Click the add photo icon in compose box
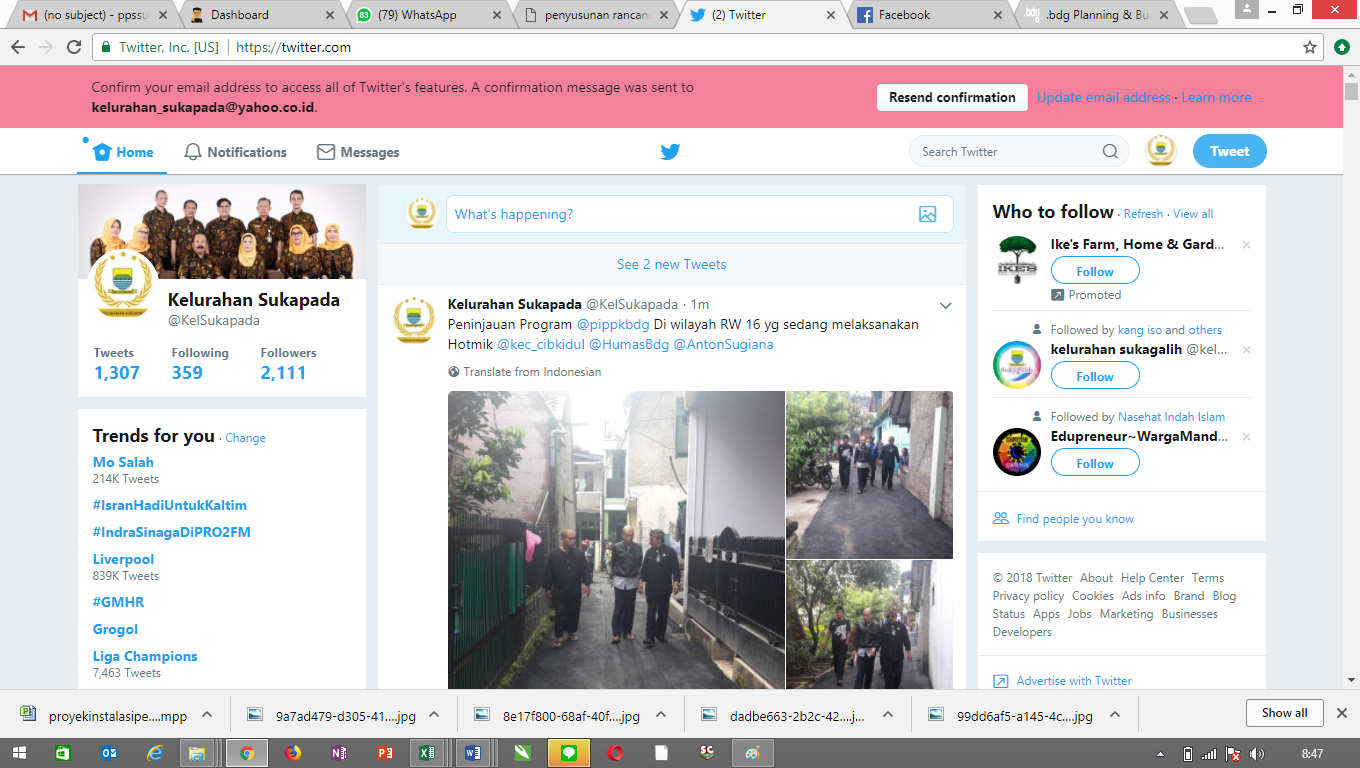This screenshot has height=768, width=1360. pos(927,214)
